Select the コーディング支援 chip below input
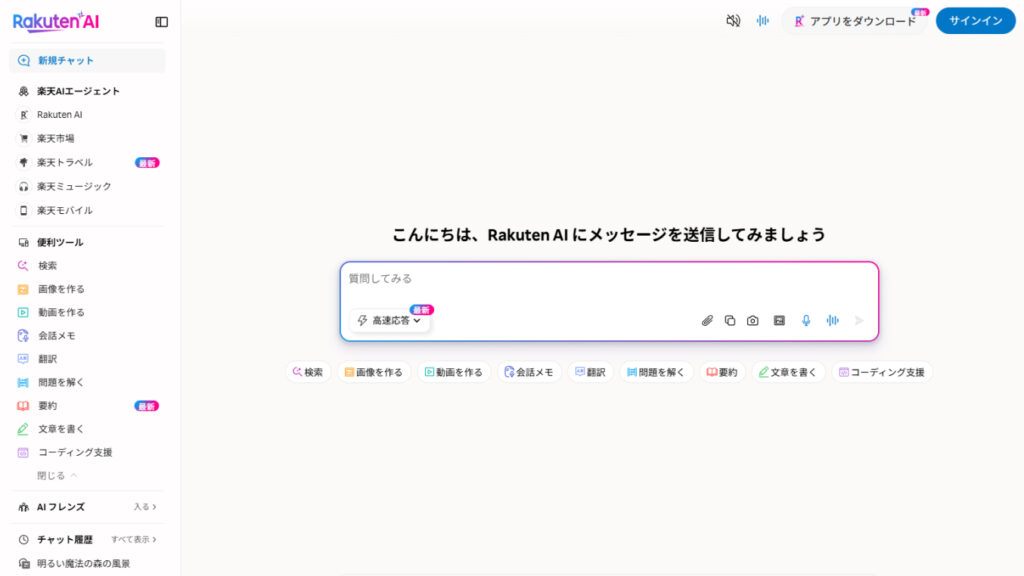Viewport: 1024px width, 576px height. pos(881,372)
